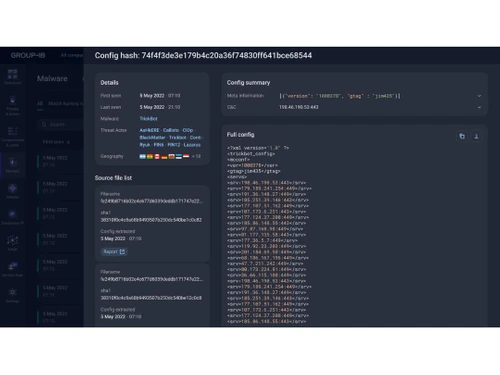Click the Source file list heading
The image size is (500, 375).
[113, 178]
